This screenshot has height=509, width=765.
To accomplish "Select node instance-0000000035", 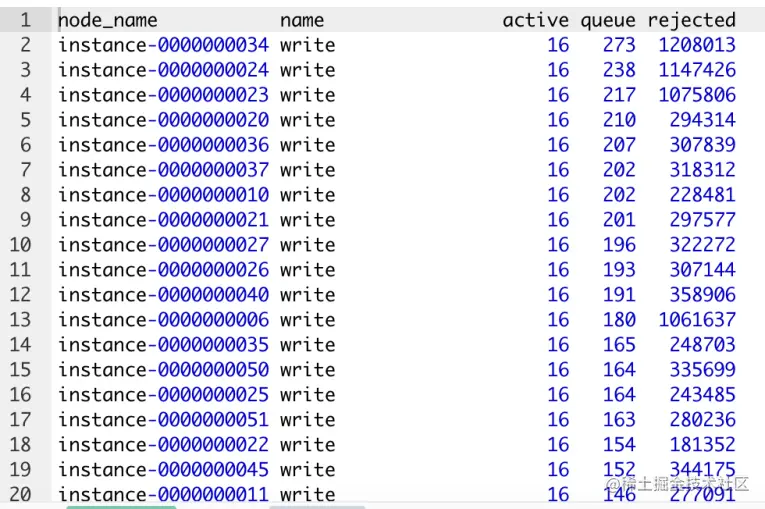I will pyautogui.click(x=163, y=345).
